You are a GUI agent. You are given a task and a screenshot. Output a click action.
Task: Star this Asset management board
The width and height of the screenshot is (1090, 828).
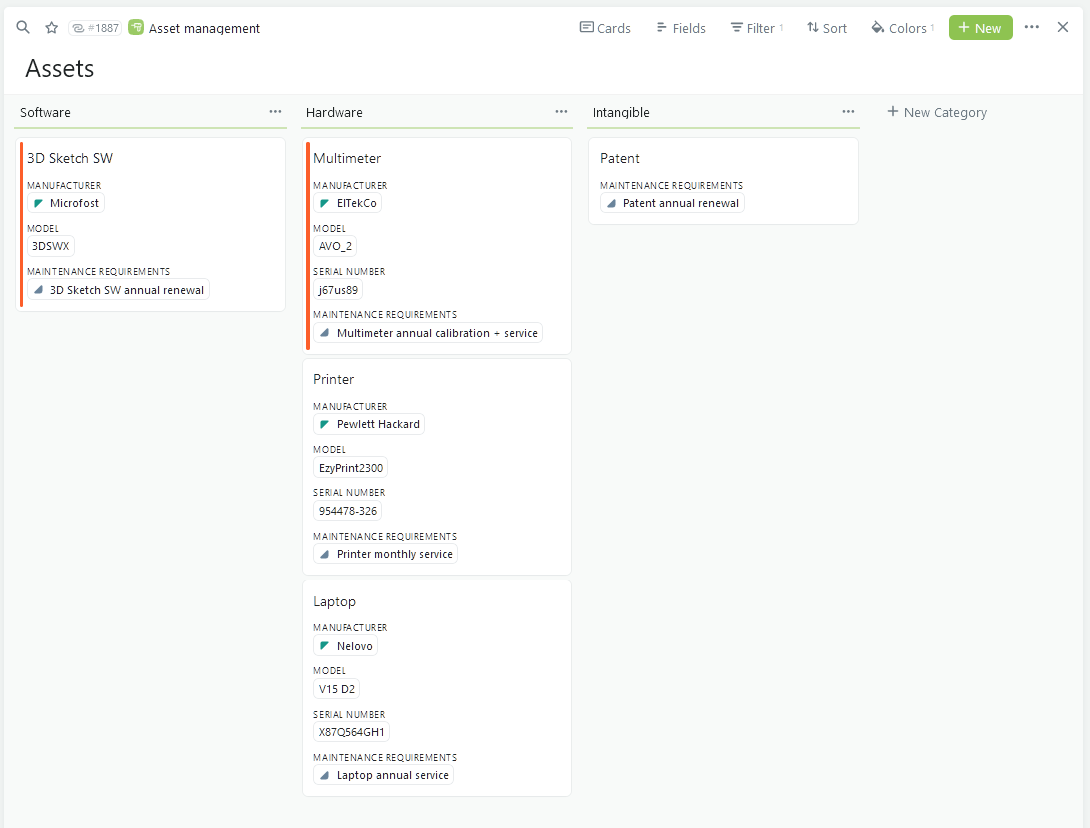tap(51, 27)
